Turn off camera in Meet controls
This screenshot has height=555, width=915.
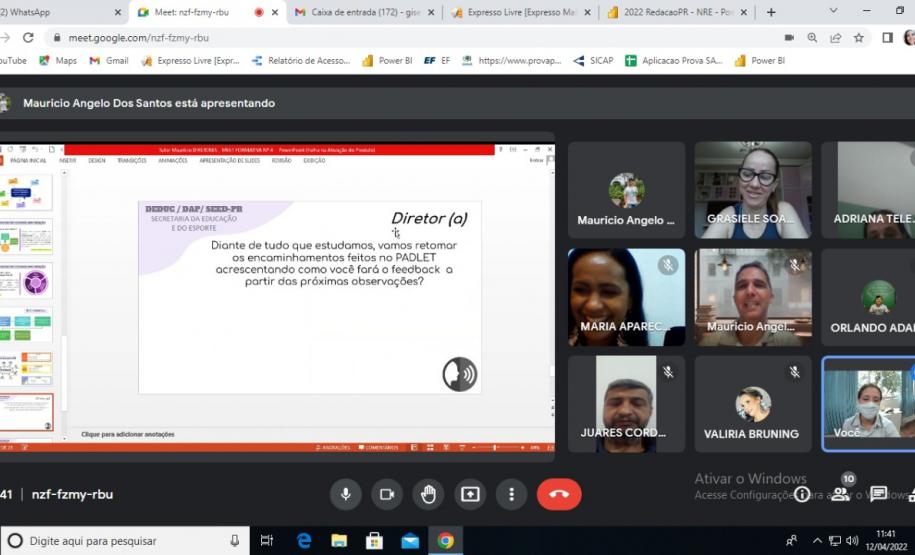(387, 494)
